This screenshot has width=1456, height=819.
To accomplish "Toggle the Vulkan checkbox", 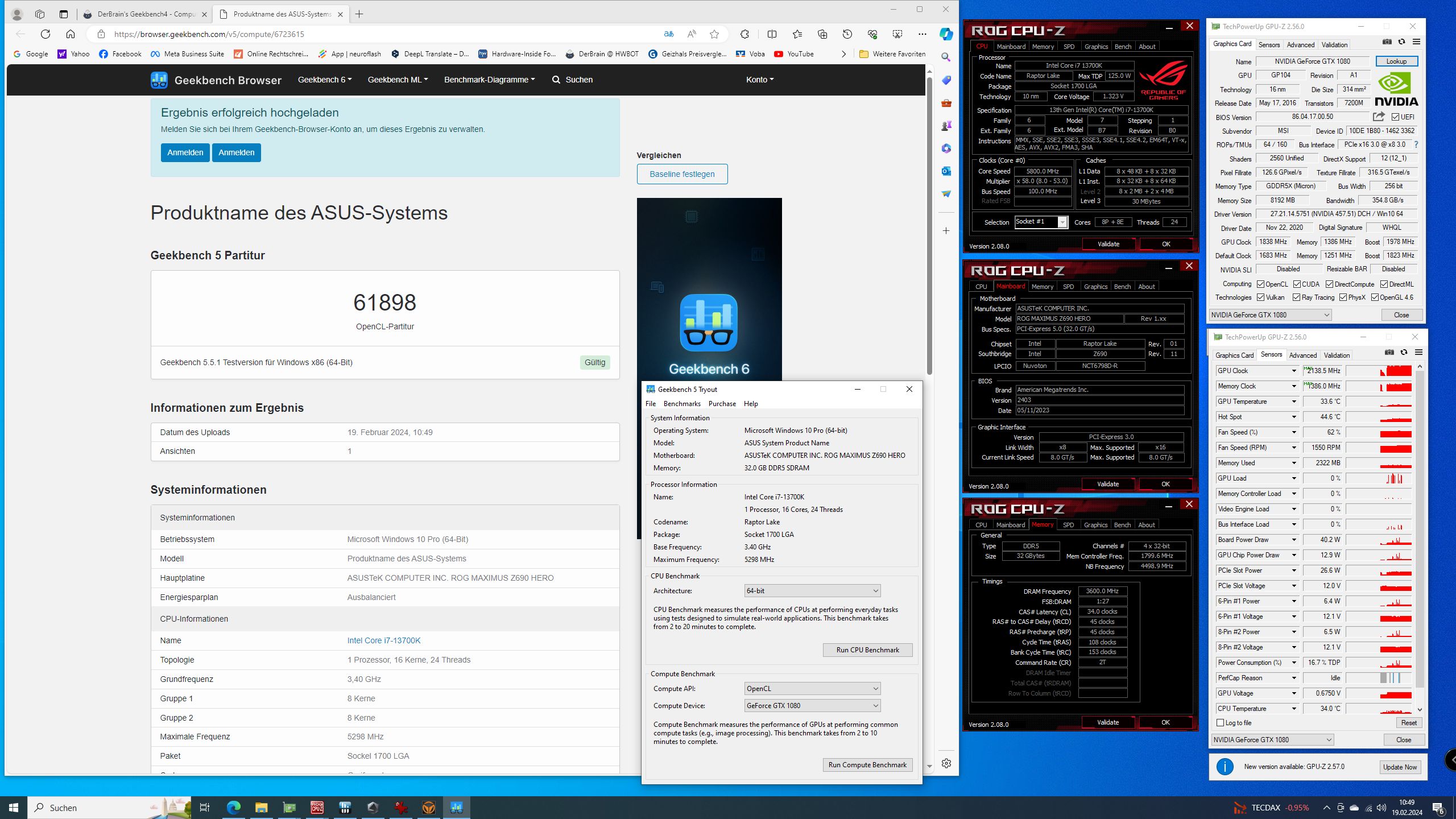I will tap(1260, 297).
